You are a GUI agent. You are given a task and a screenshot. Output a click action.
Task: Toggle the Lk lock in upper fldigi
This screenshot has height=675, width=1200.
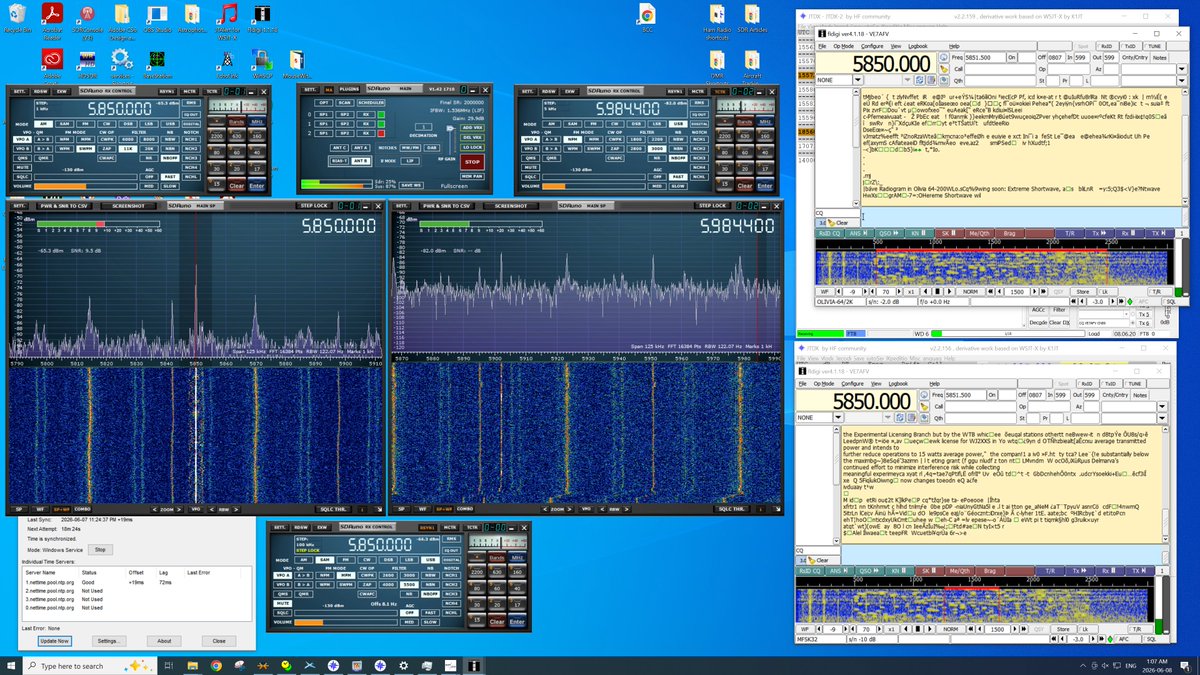coord(1110,291)
